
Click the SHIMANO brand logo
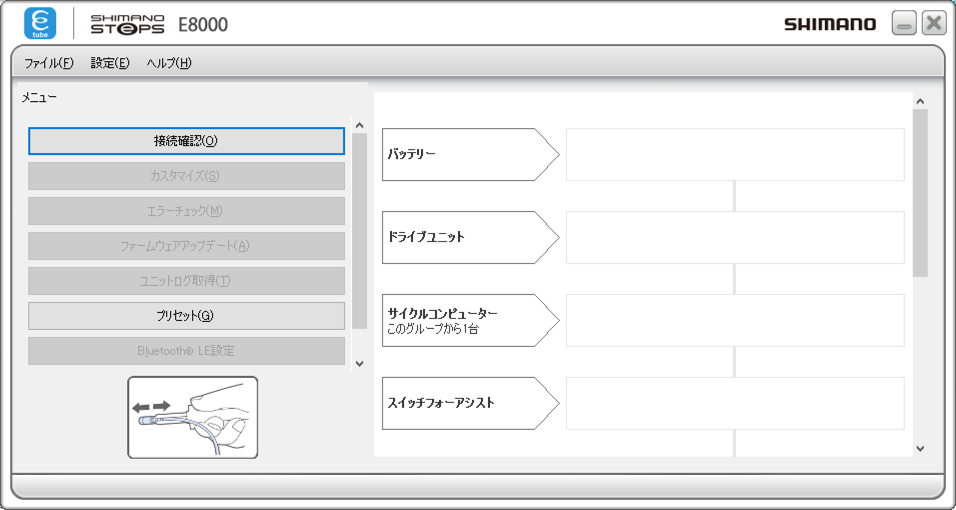829,24
